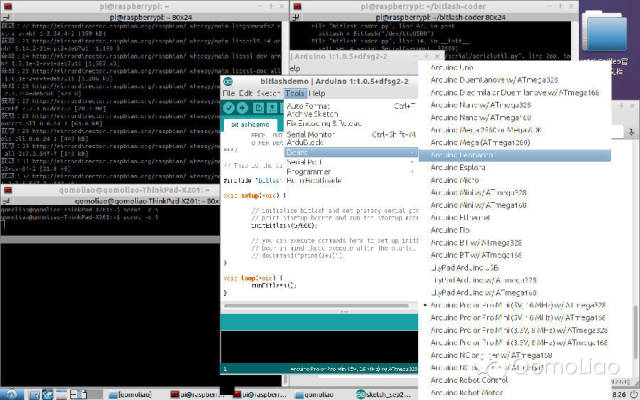Select Arduino Esplora board
The image size is (640, 400).
click(x=515, y=167)
